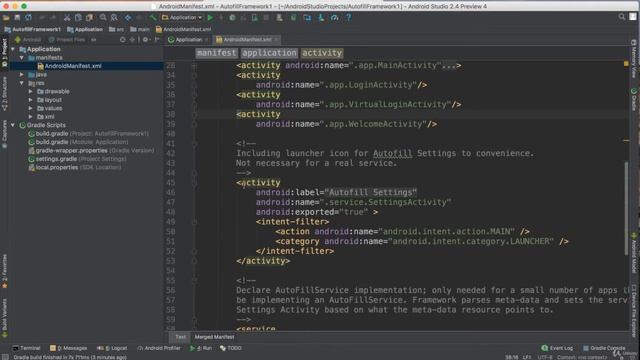The width and height of the screenshot is (640, 360).
Task: Click AutofillFramework1 breadcrumb
Action: pyautogui.click(x=32, y=29)
